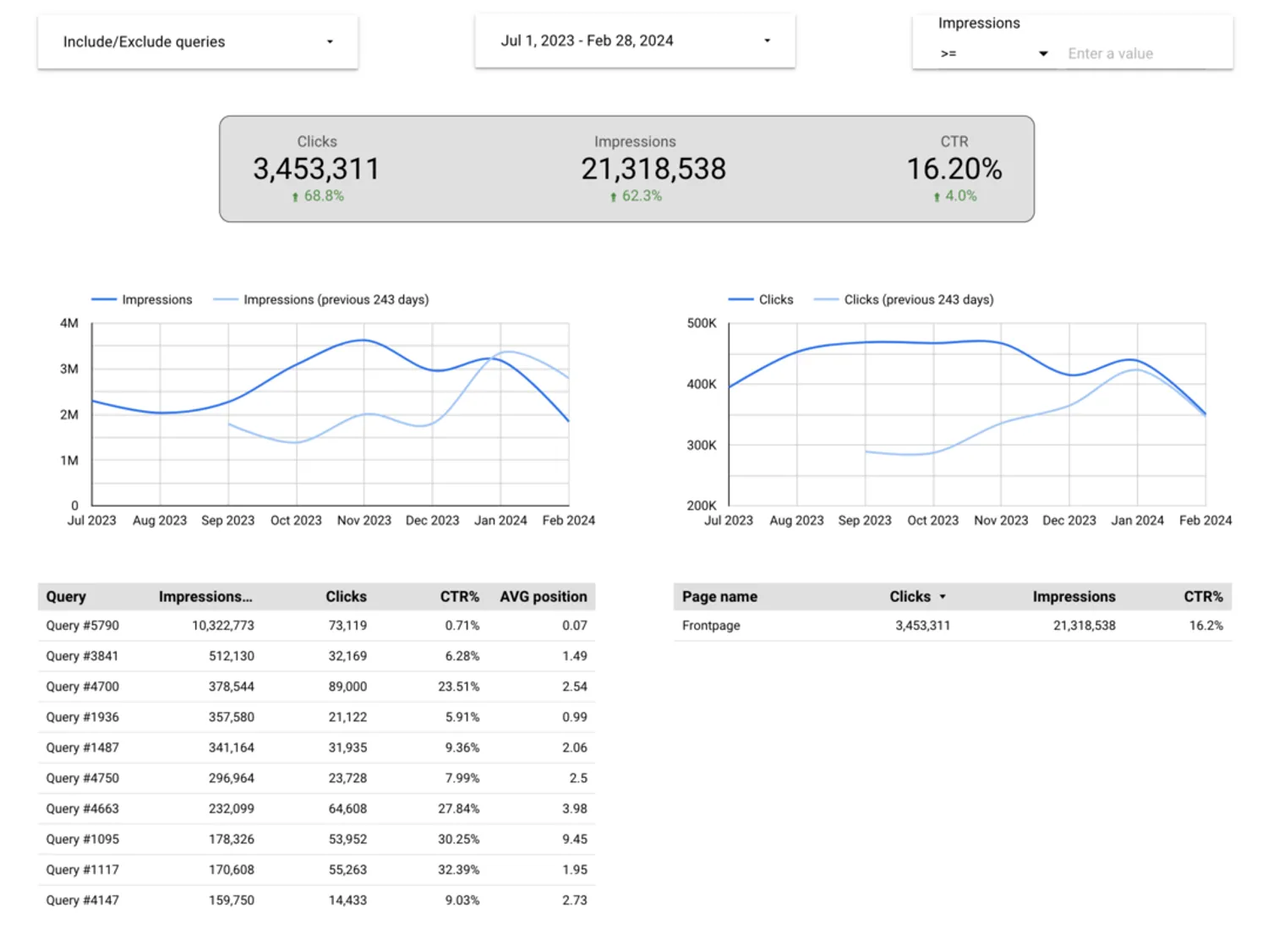The width and height of the screenshot is (1268, 952).
Task: Toggle Clicks (previous 243 days) legend item
Action: click(x=904, y=299)
